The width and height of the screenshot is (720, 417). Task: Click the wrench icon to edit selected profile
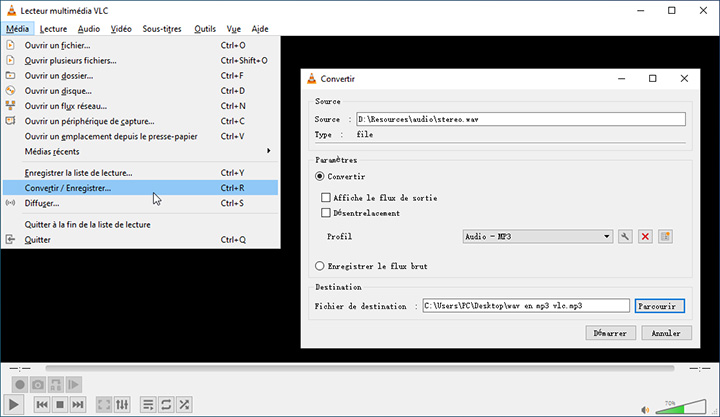[x=625, y=237]
